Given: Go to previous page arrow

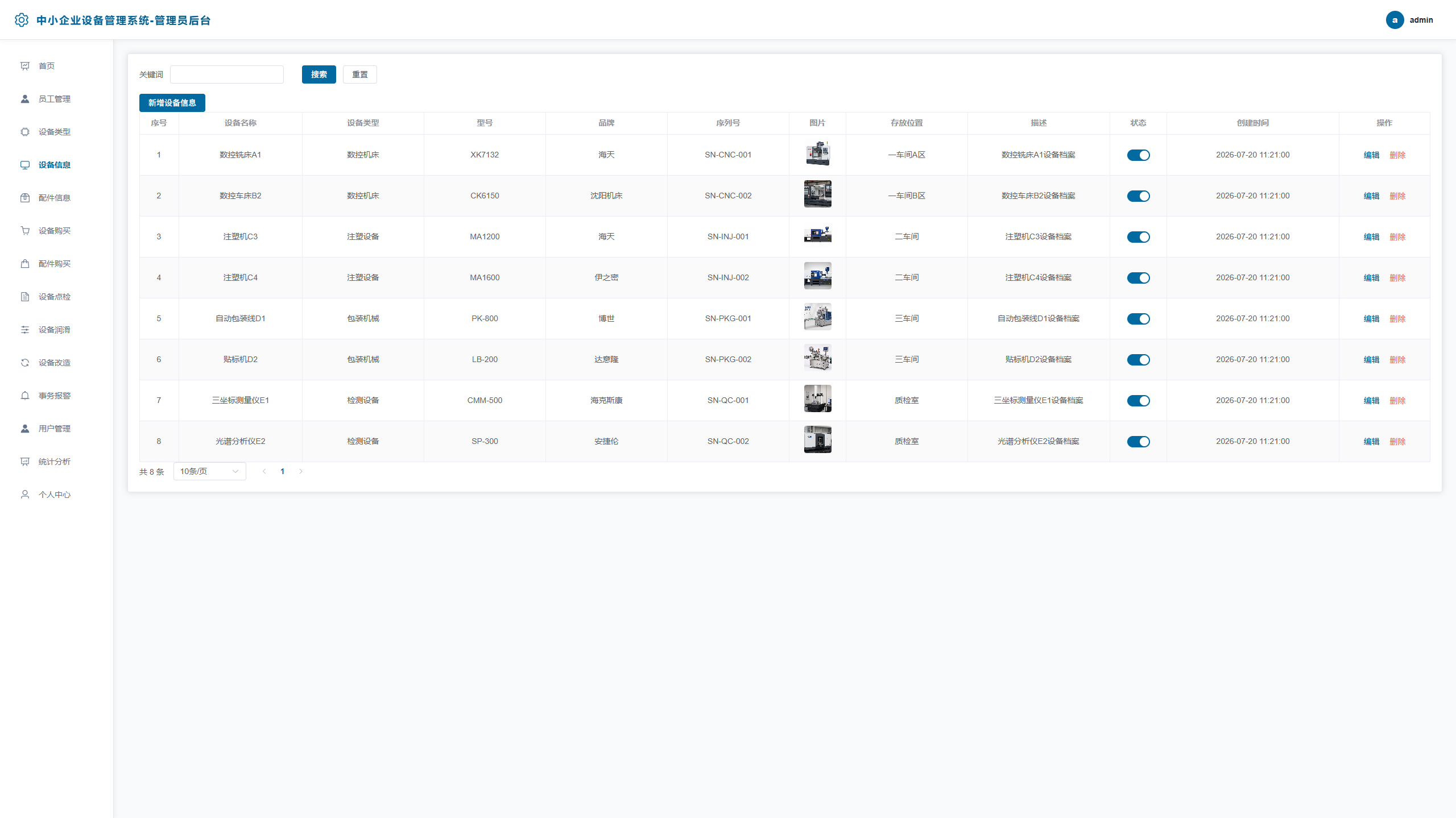Looking at the screenshot, I should [x=264, y=471].
